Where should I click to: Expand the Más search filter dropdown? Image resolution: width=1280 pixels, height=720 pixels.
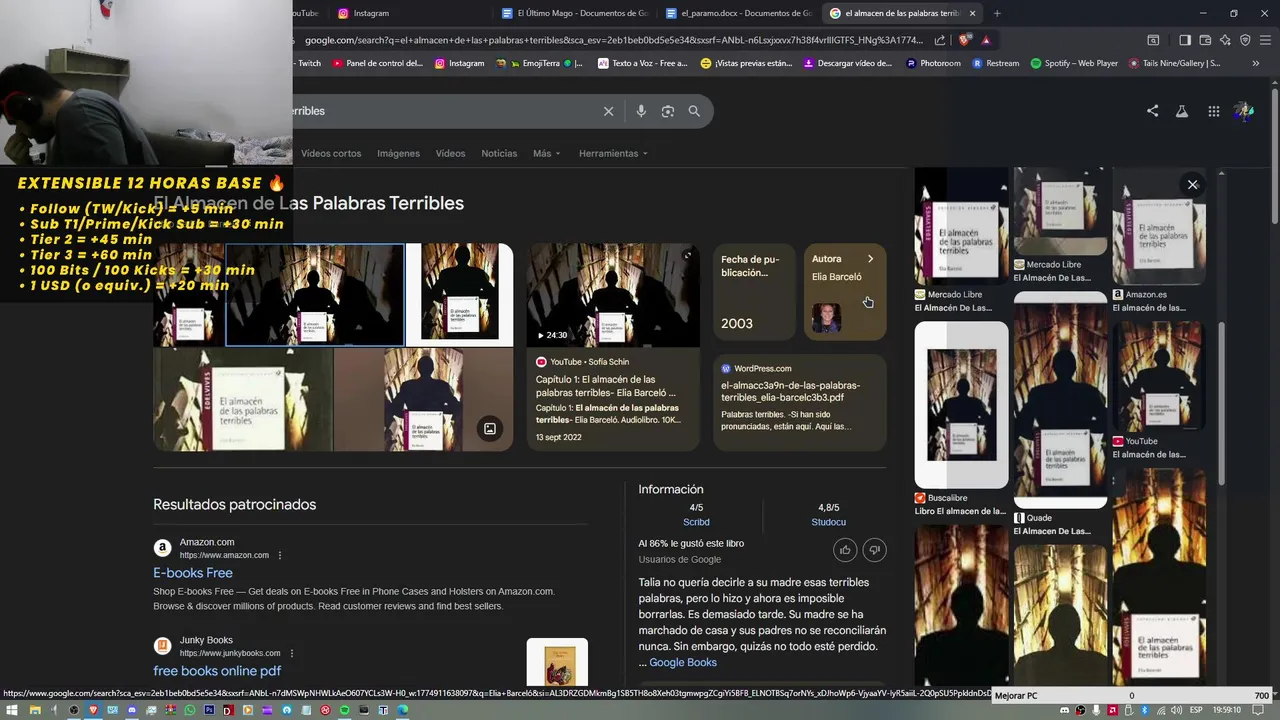tap(546, 153)
